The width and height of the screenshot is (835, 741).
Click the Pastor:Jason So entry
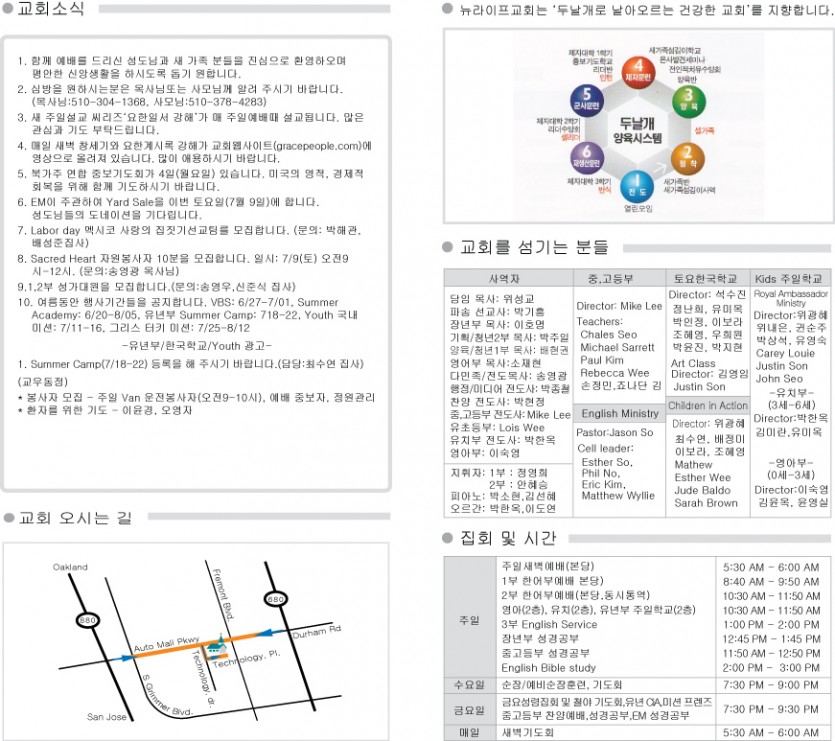(x=615, y=433)
